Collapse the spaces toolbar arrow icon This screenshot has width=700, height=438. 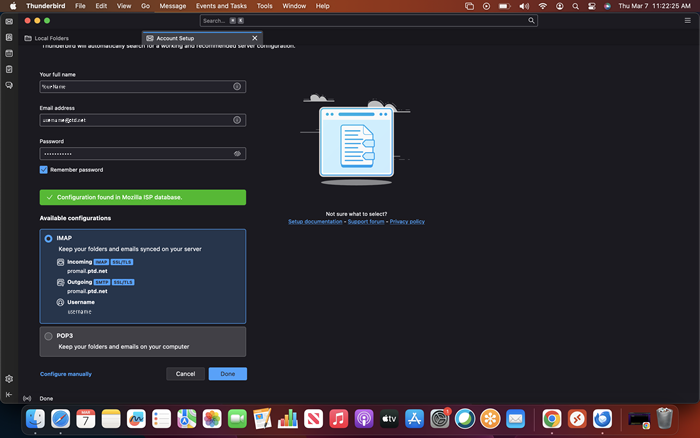click(x=9, y=395)
